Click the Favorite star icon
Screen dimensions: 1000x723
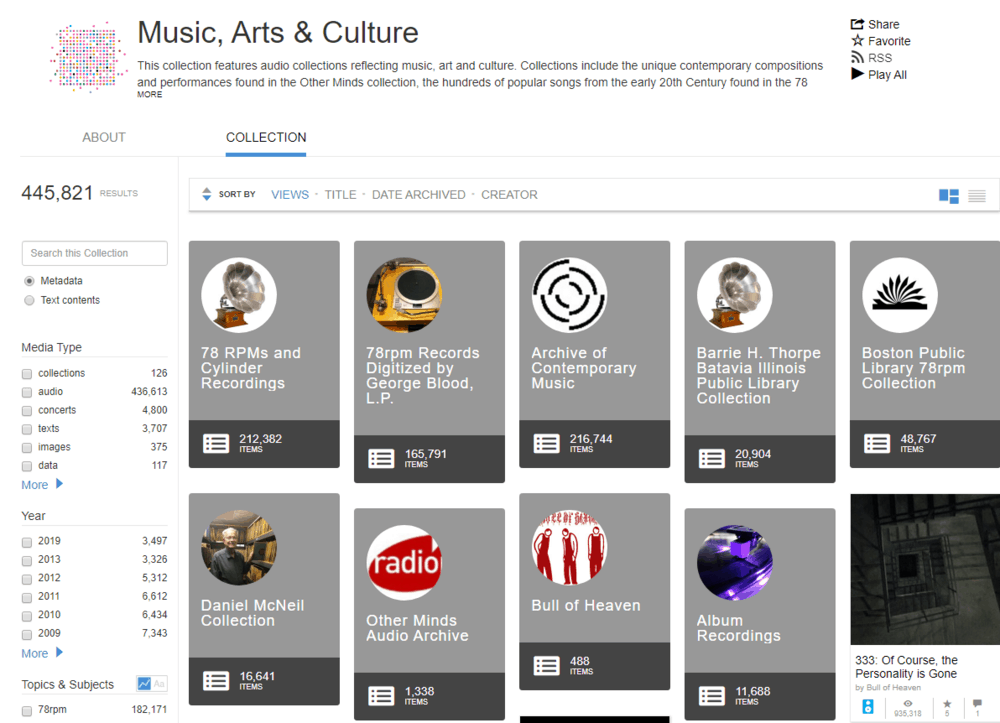coord(857,41)
